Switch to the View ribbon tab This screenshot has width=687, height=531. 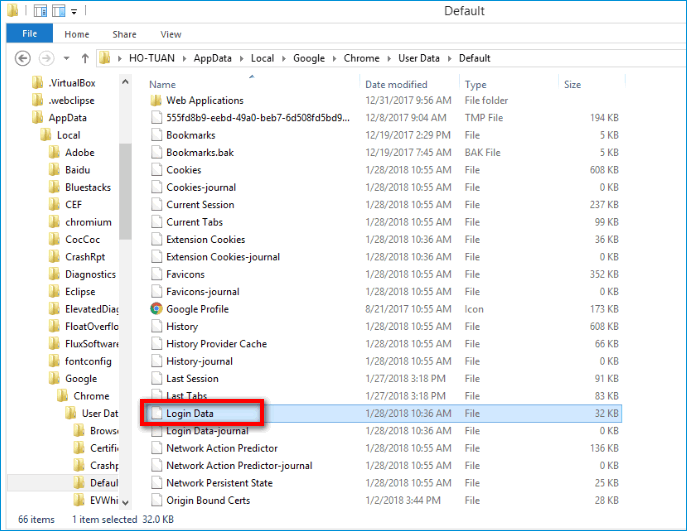click(170, 34)
